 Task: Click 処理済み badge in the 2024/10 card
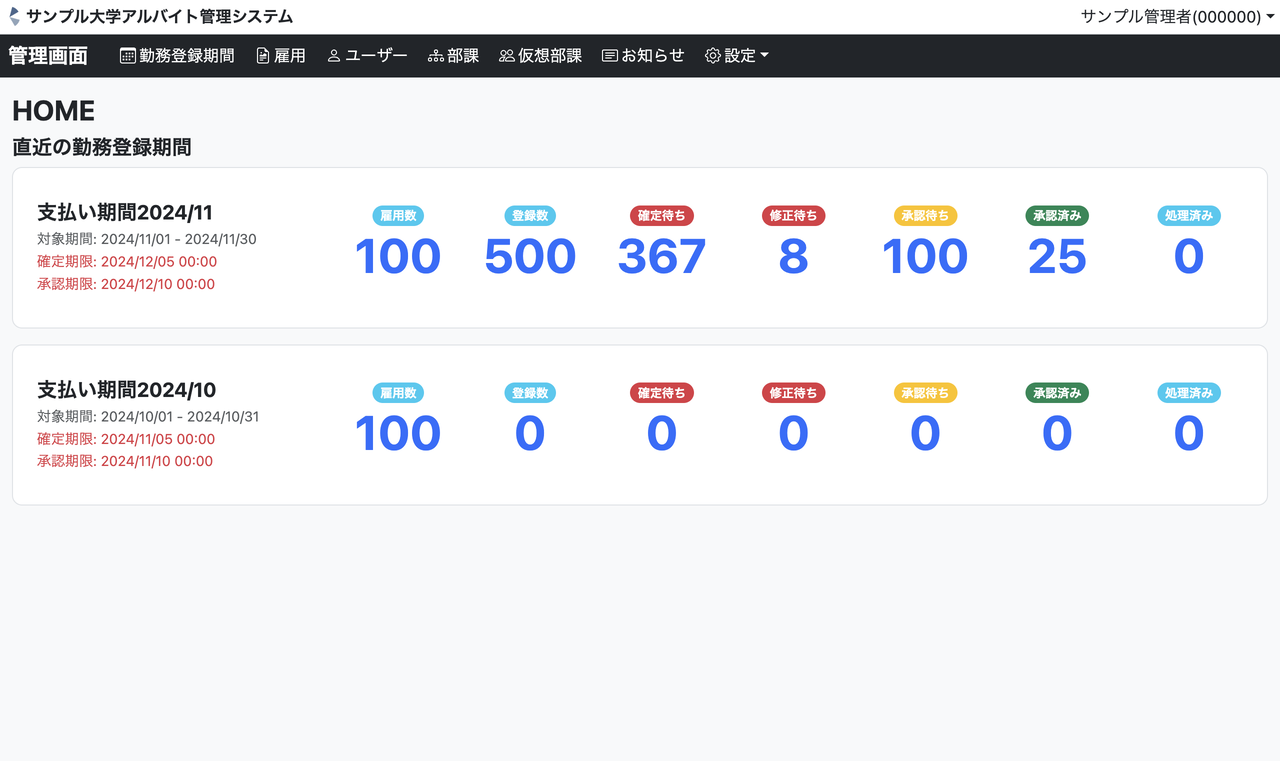click(1189, 393)
